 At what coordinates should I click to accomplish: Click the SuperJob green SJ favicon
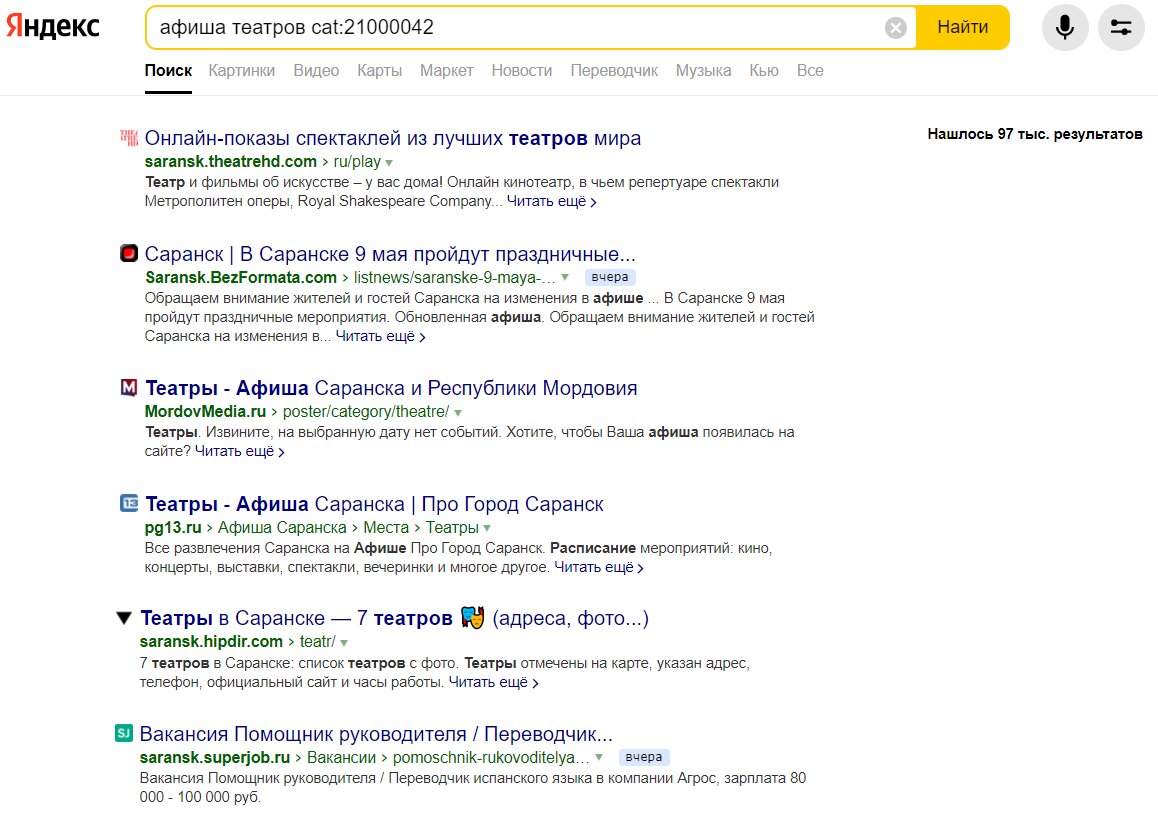[x=123, y=733]
